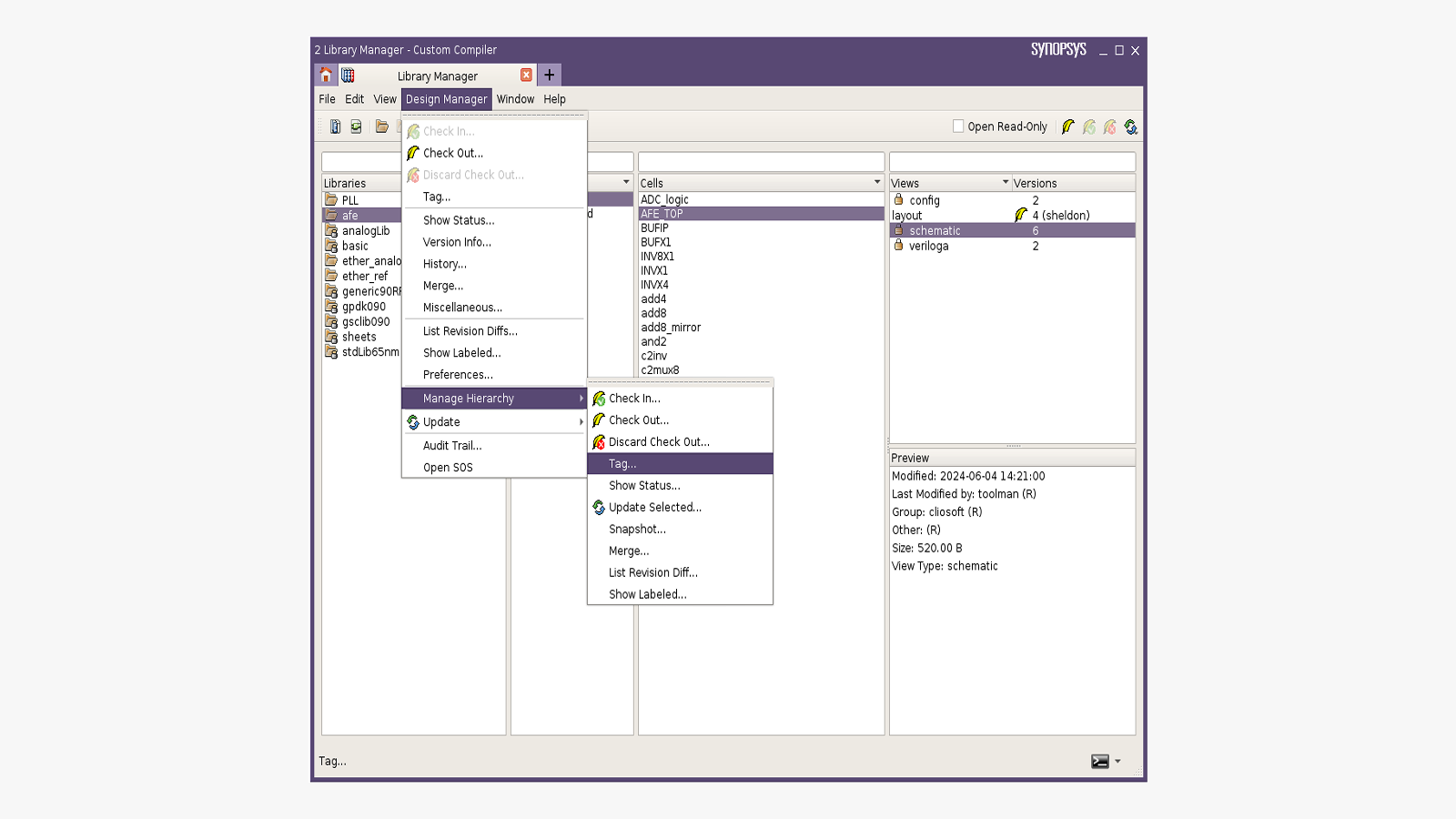The height and width of the screenshot is (819, 1456).
Task: Open the Cells column header dropdown arrow
Action: coord(877,182)
